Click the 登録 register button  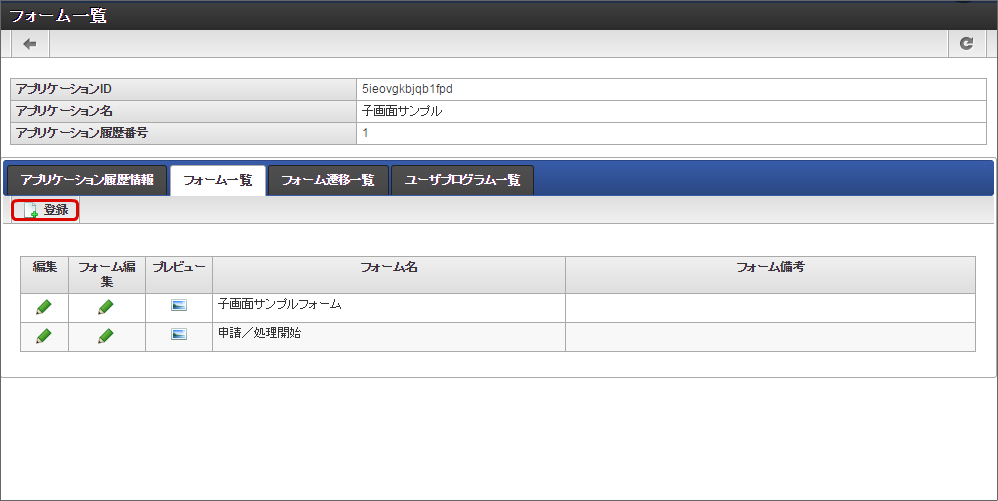[x=46, y=210]
